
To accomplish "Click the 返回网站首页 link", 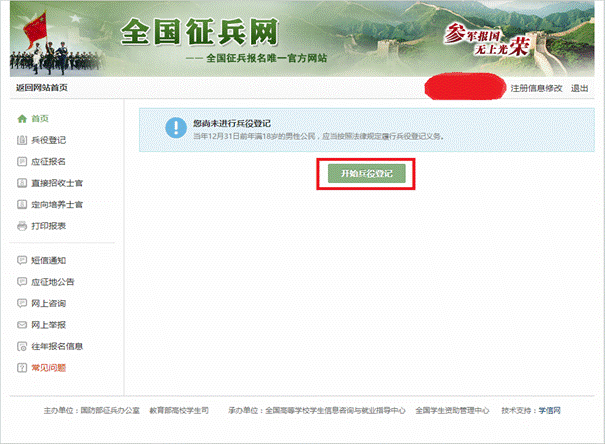I will 42,88.
